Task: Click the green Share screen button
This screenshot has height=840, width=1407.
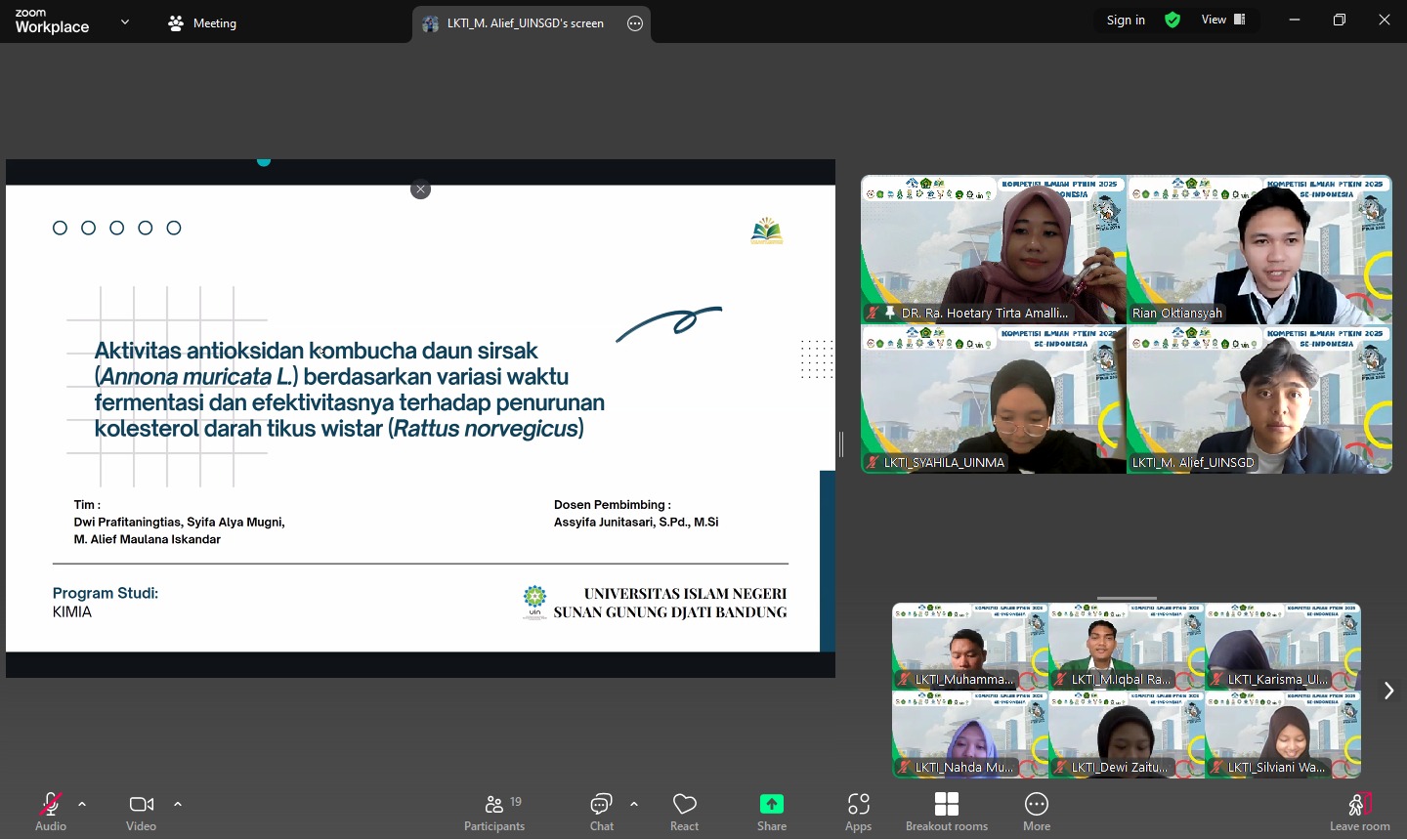Action: point(771,810)
